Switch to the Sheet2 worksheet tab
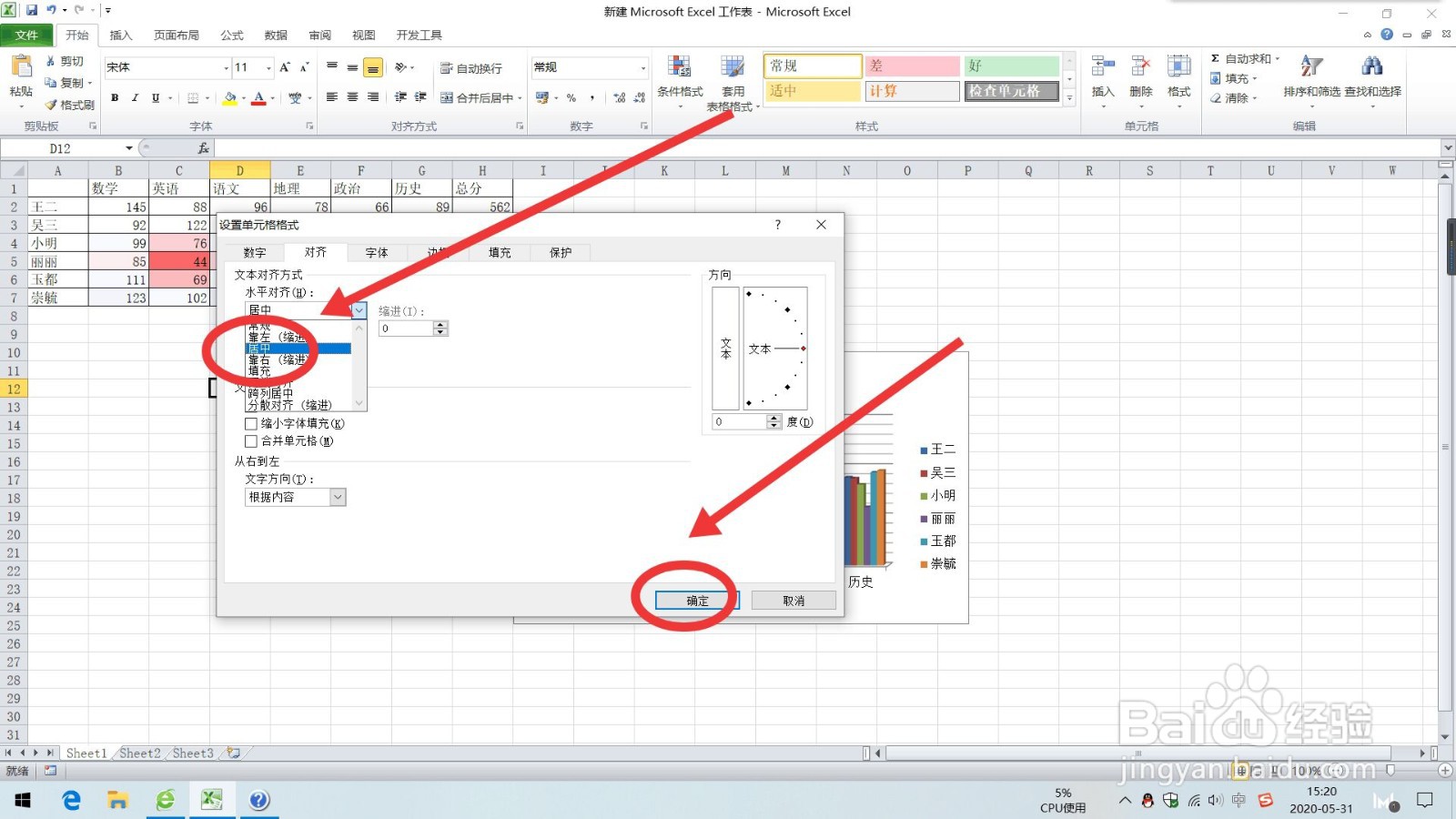 (139, 753)
